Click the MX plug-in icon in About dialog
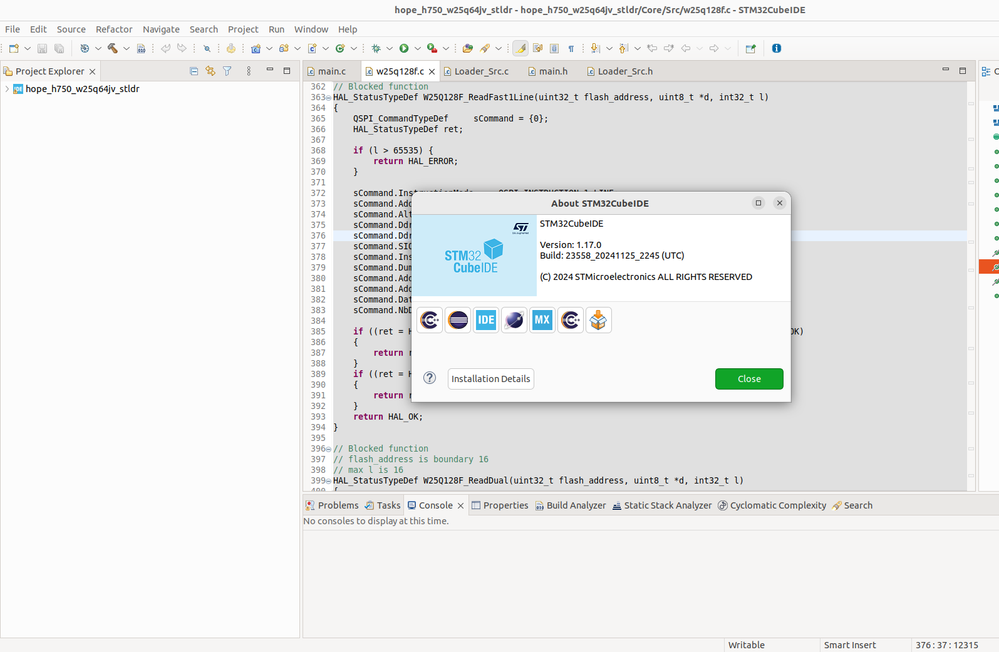This screenshot has height=652, width=999. [542, 320]
